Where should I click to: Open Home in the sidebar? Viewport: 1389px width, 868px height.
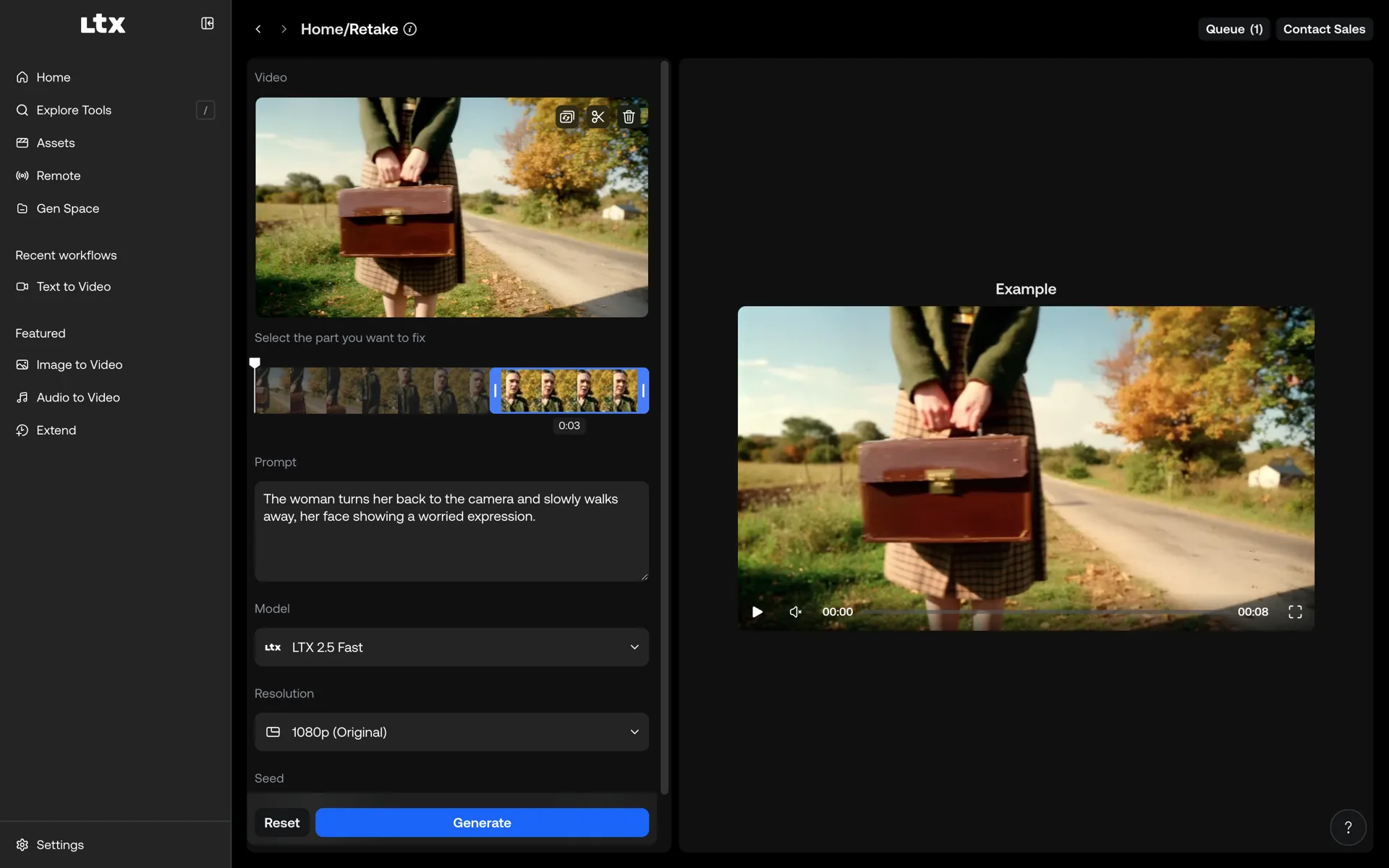click(x=116, y=77)
